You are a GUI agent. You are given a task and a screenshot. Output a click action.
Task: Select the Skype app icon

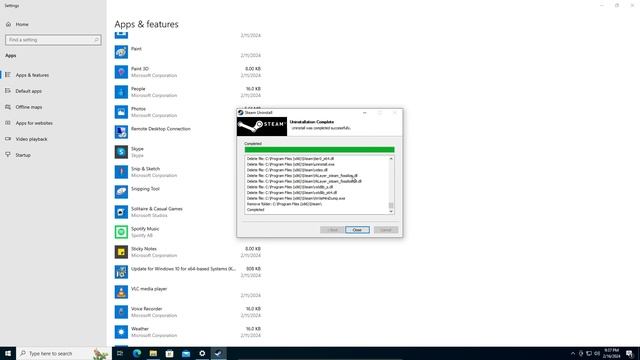[x=121, y=152]
